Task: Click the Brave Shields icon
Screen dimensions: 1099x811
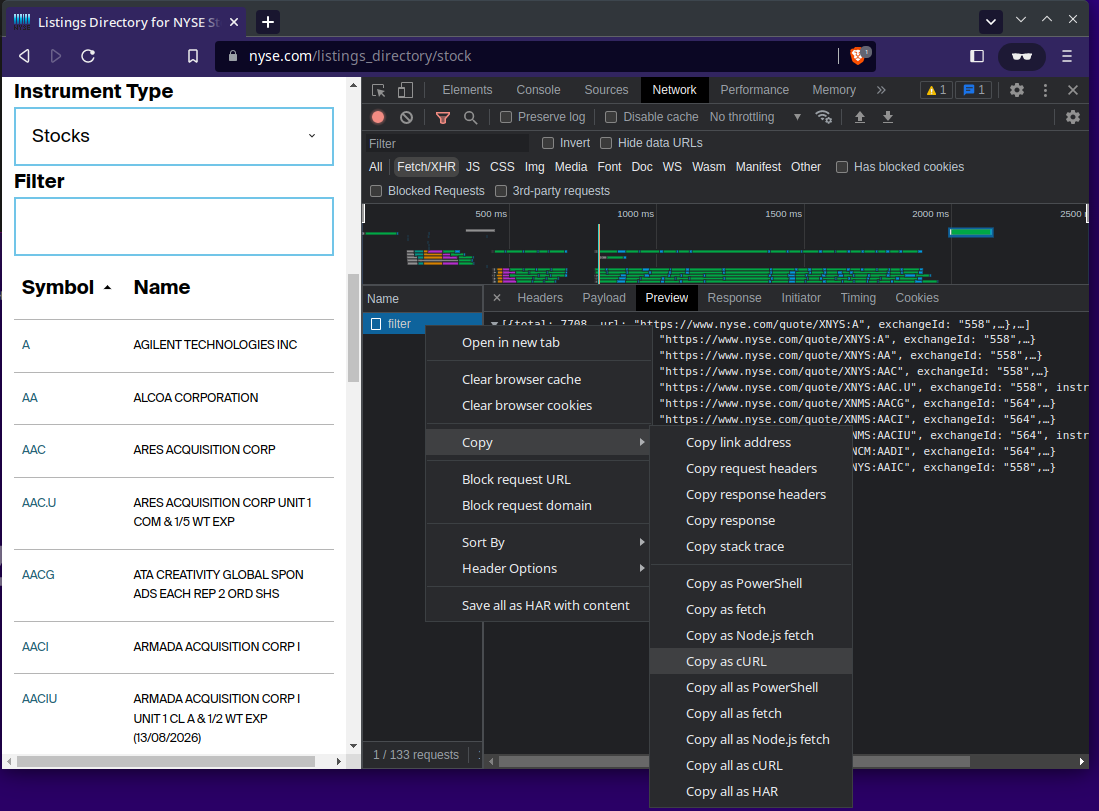Action: (858, 56)
